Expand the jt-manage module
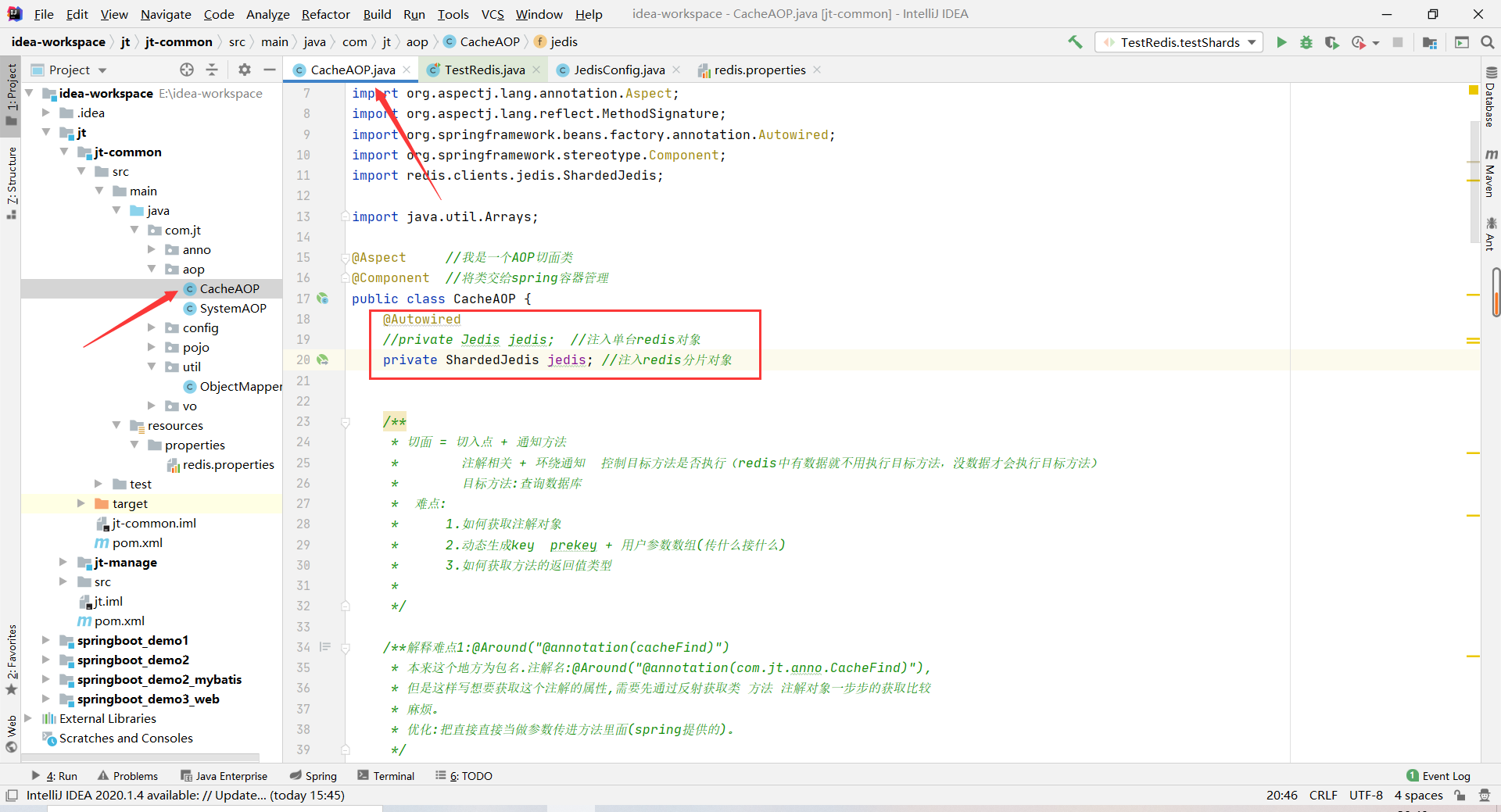Screen dimensions: 1501x812 coord(63,562)
